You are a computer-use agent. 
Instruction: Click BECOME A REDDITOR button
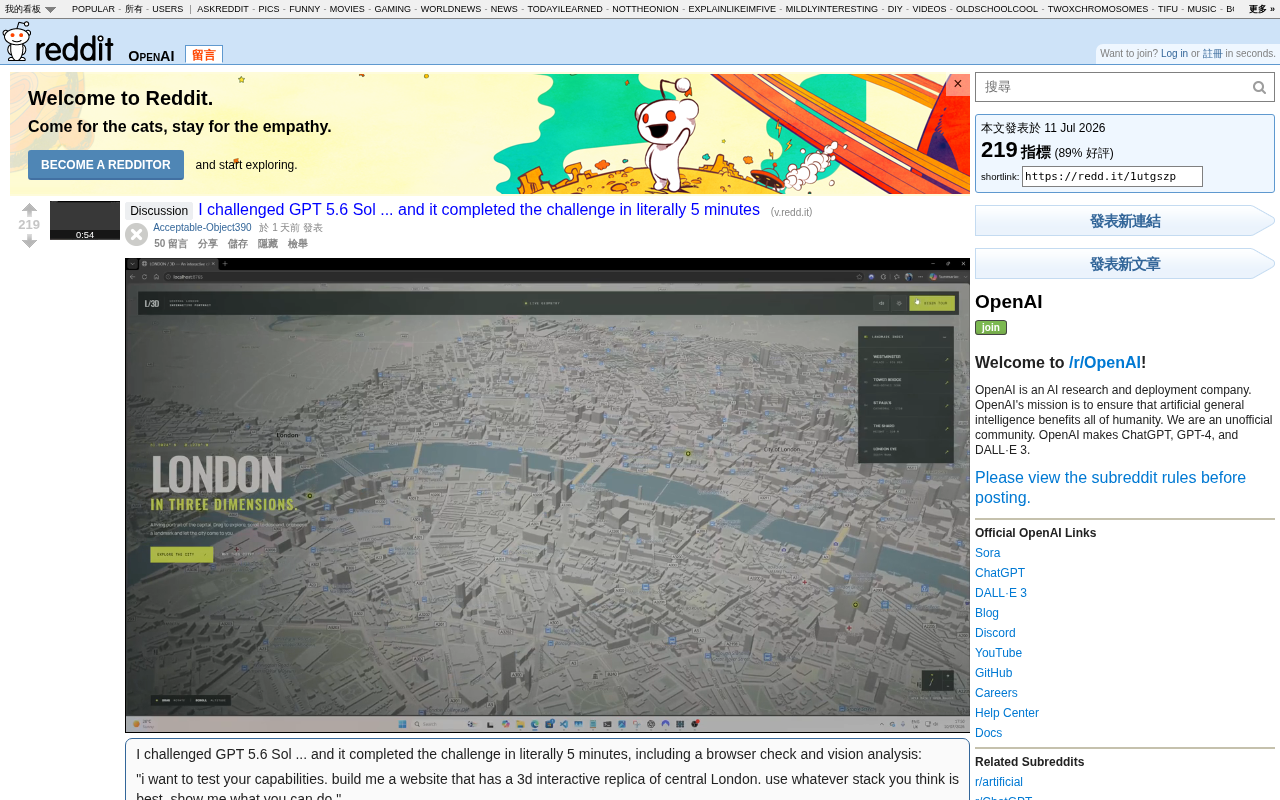click(106, 165)
